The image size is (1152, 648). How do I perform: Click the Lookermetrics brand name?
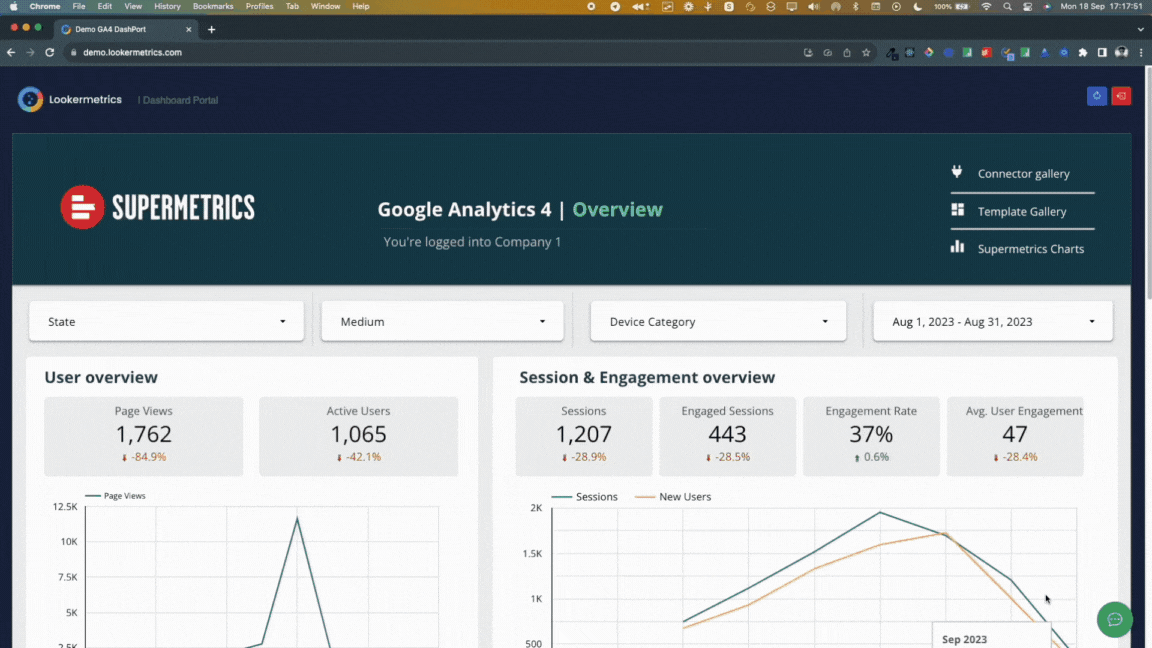(x=85, y=99)
